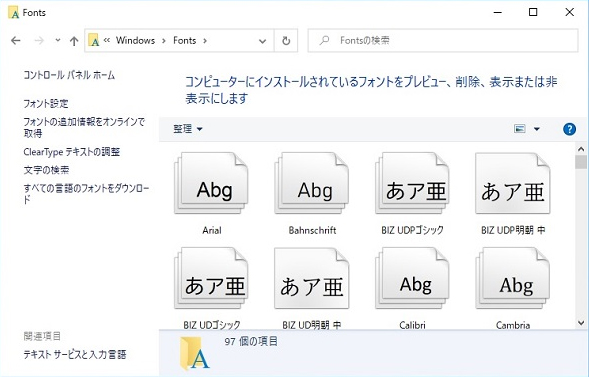
Task: Click the forward navigation arrow
Action: coord(39,40)
